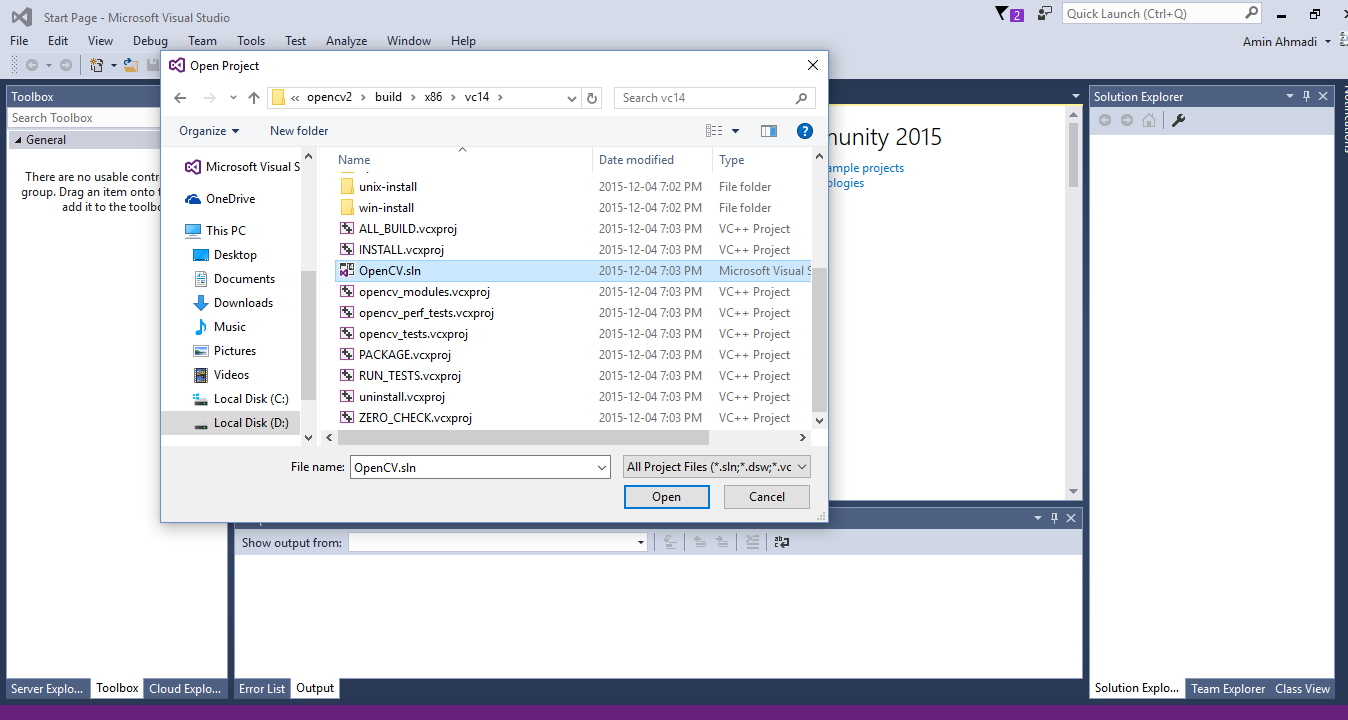
Task: Open the Analyze menu
Action: coord(346,41)
